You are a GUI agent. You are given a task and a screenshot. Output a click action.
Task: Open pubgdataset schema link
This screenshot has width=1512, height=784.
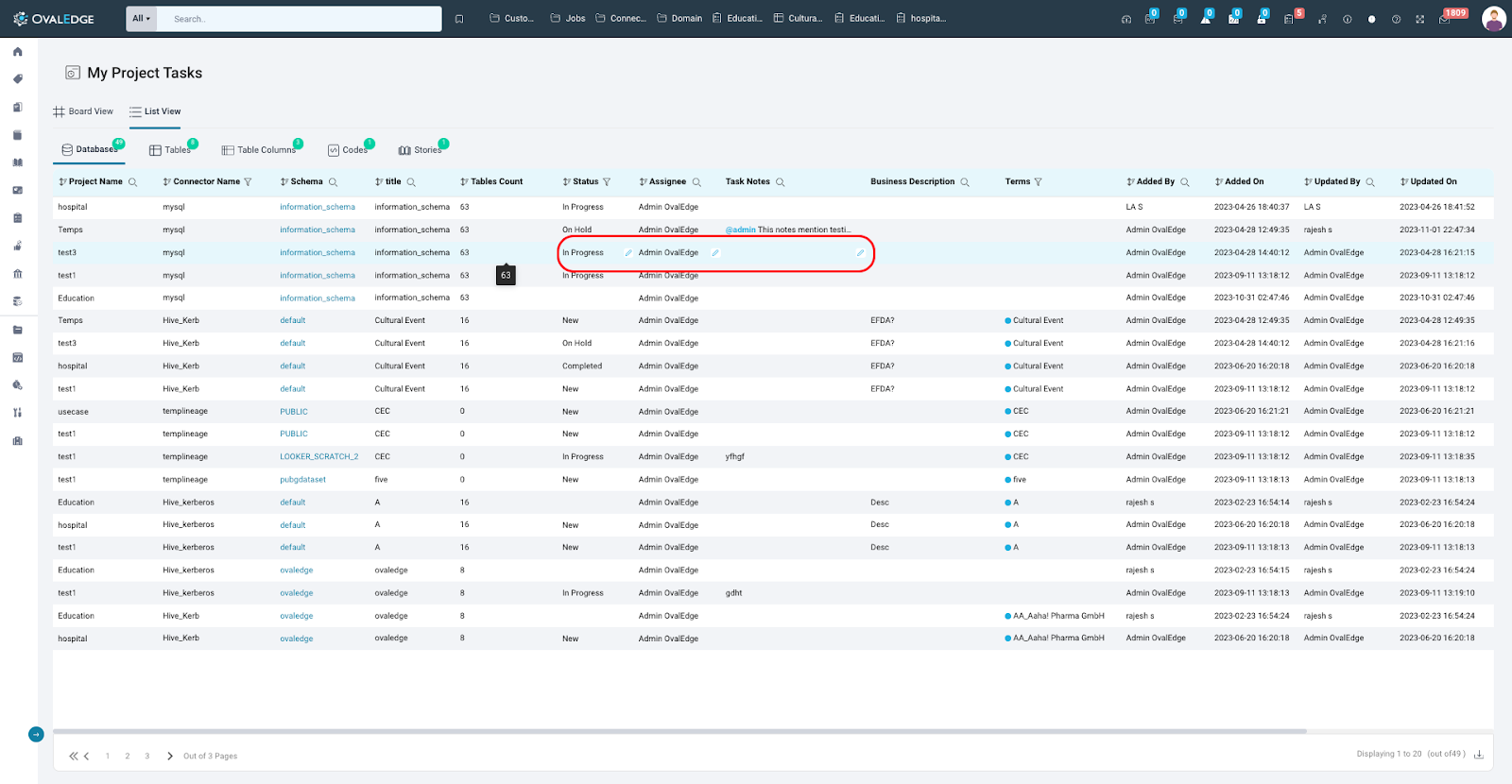pyautogui.click(x=302, y=480)
